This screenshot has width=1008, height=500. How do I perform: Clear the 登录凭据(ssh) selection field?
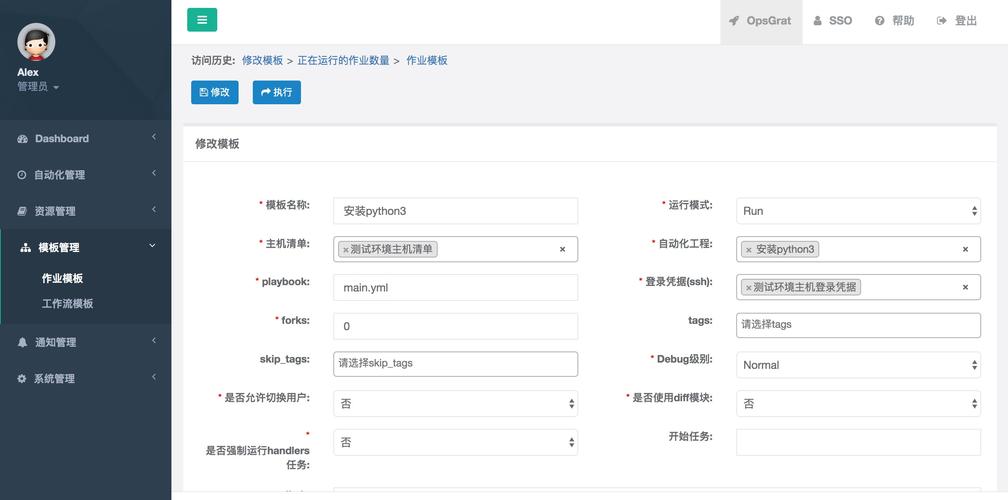click(965, 287)
